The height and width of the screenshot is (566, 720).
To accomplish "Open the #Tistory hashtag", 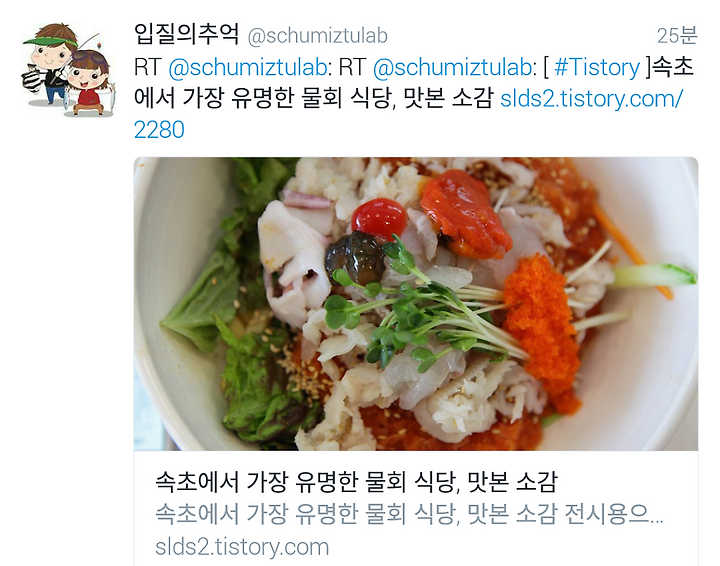I will pyautogui.click(x=597, y=67).
